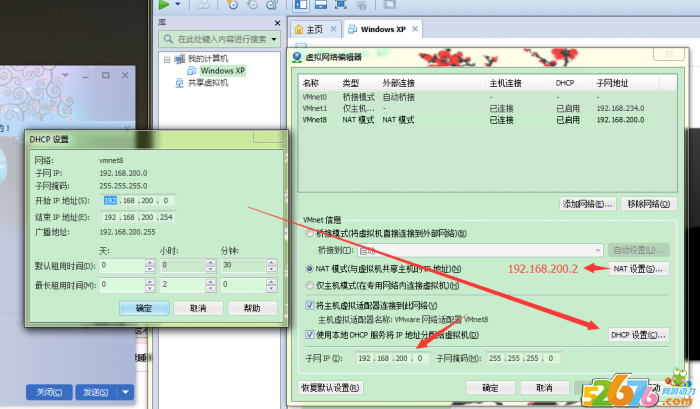Decrease 最长租用时间 minutes with down arrow
The image size is (700, 409).
click(x=271, y=288)
